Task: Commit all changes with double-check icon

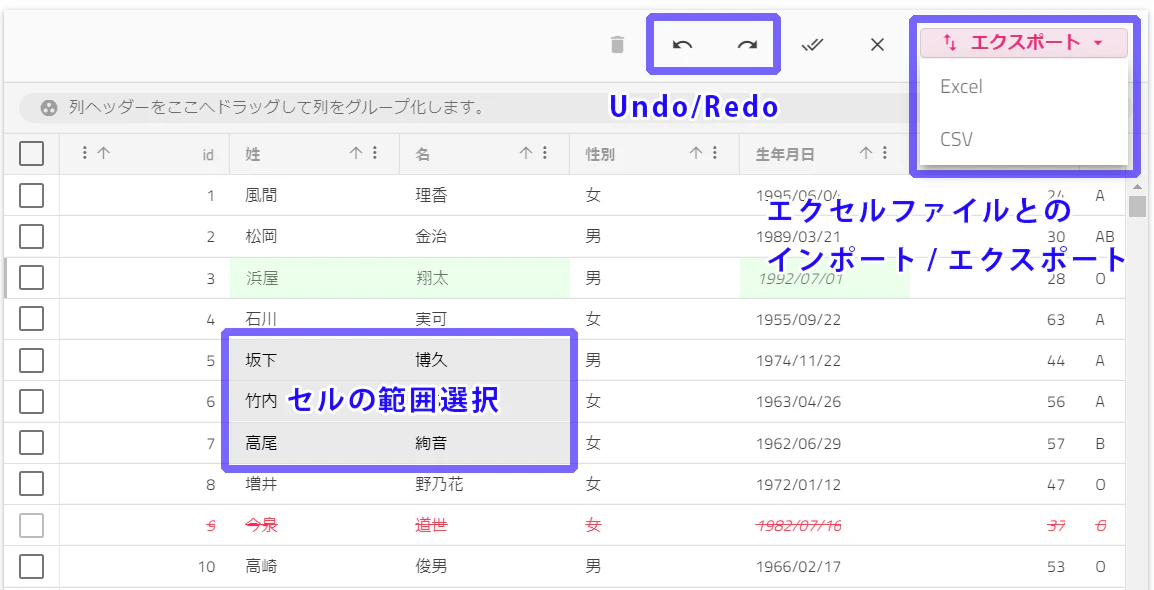Action: pyautogui.click(x=812, y=45)
